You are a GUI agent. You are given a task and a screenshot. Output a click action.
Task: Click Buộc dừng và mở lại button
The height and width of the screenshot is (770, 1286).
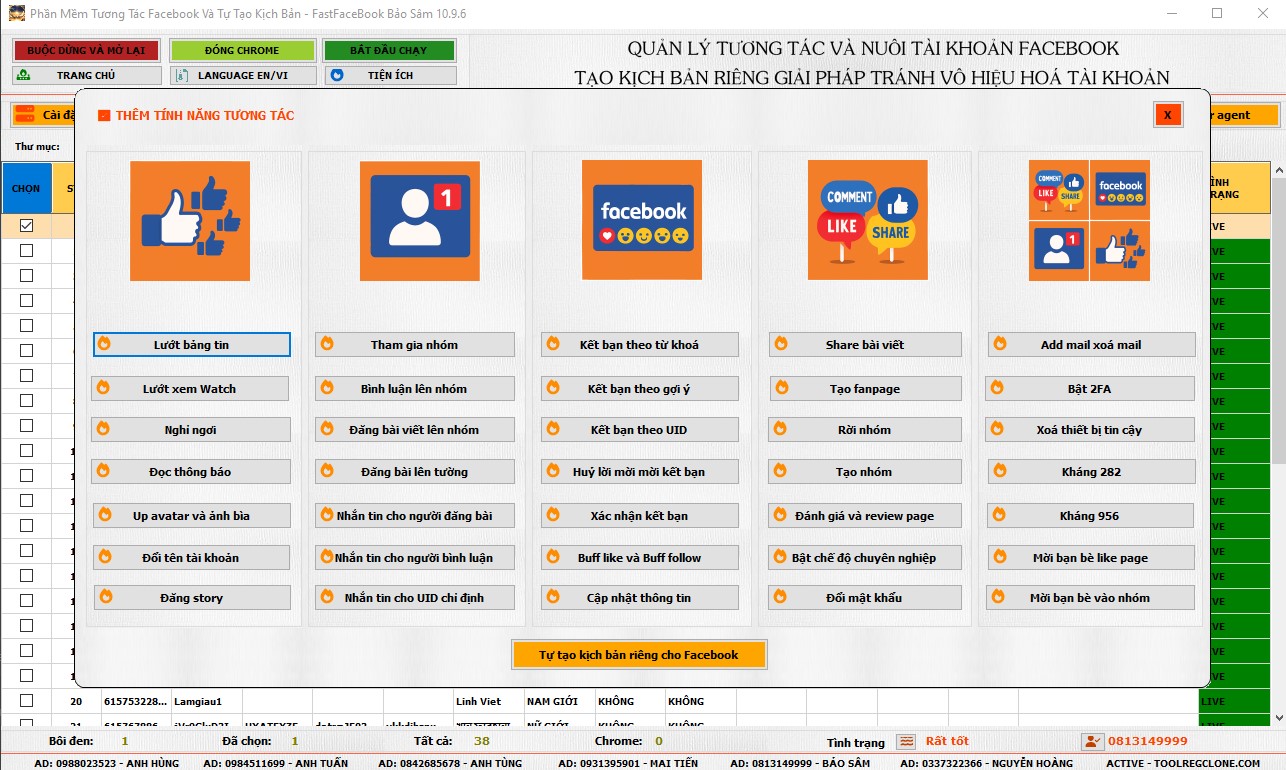(x=87, y=50)
